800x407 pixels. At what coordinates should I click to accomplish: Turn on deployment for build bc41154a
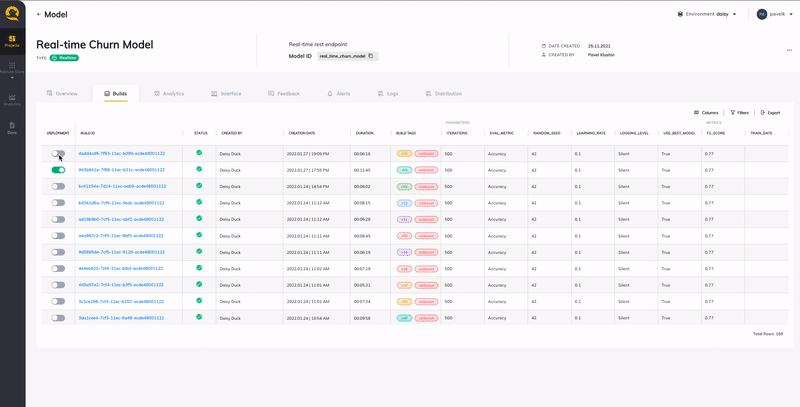(x=58, y=186)
